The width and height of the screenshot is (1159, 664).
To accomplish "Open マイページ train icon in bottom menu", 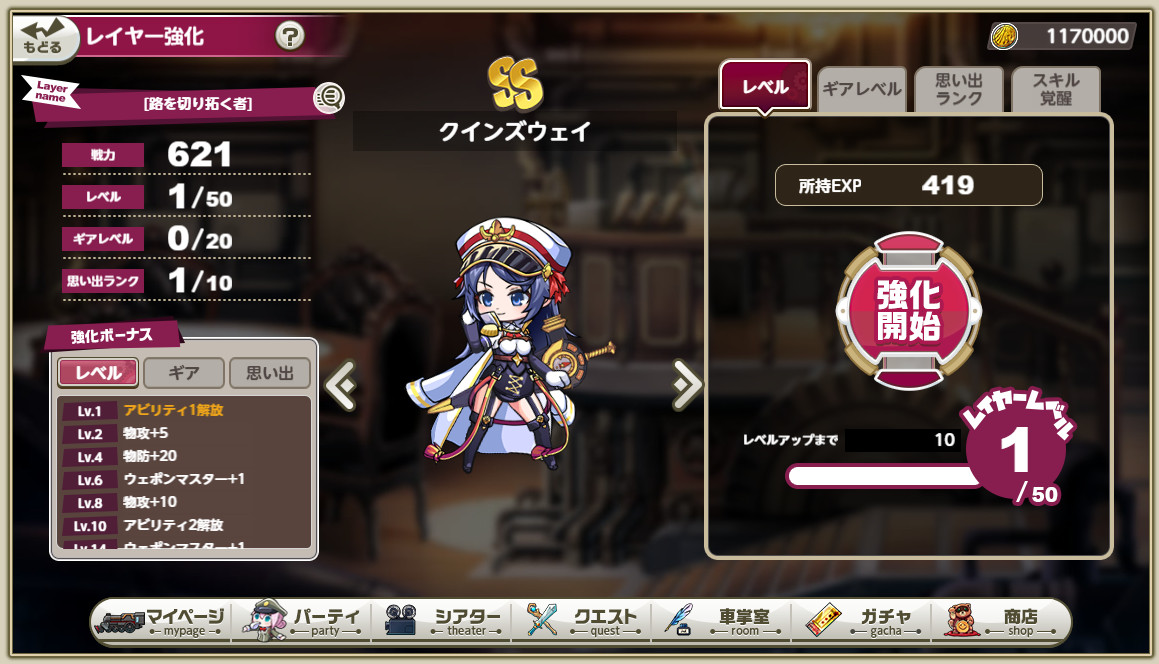I will point(121,620).
